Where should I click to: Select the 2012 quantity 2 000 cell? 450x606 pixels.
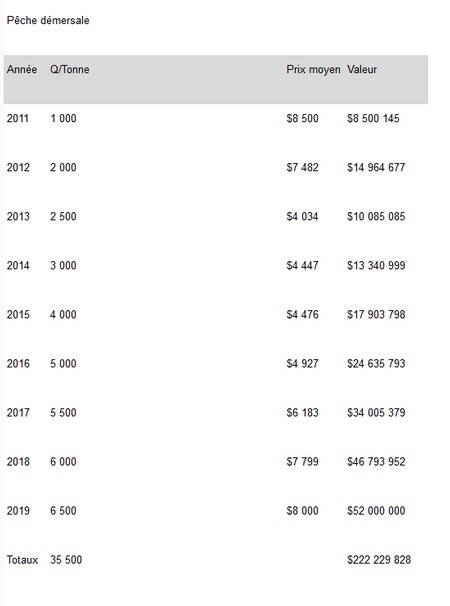63,167
